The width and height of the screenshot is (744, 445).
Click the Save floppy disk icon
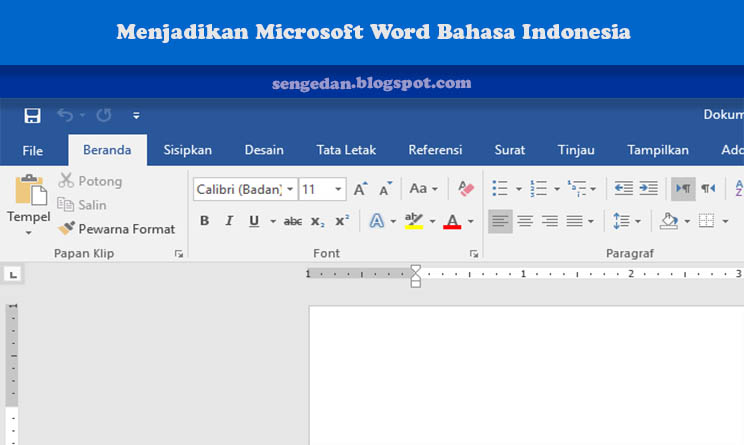pyautogui.click(x=32, y=115)
